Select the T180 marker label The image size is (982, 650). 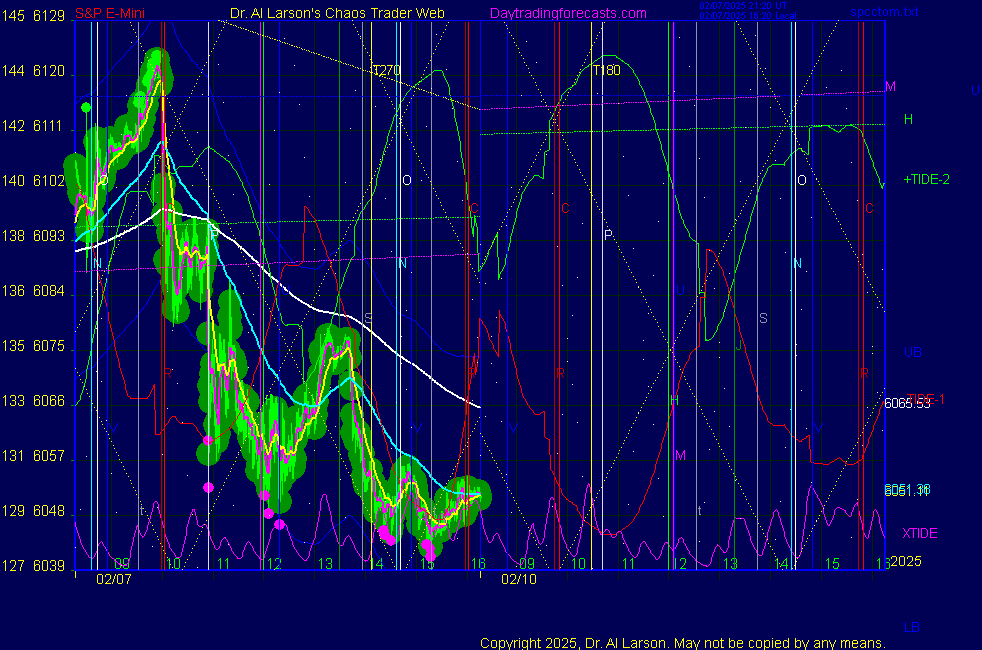(606, 71)
